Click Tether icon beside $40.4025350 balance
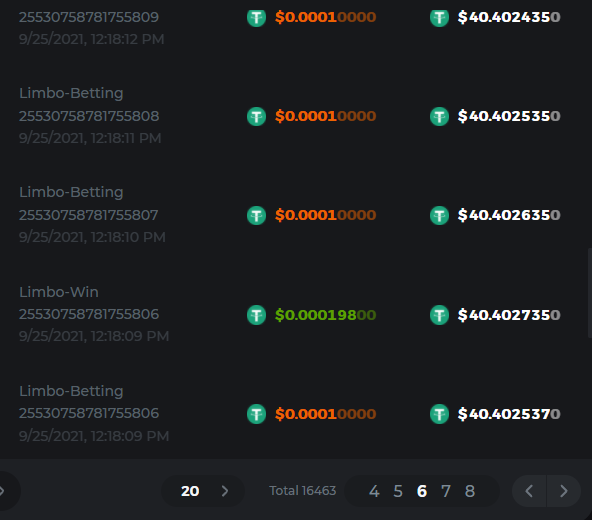Image resolution: width=592 pixels, height=520 pixels. point(439,116)
